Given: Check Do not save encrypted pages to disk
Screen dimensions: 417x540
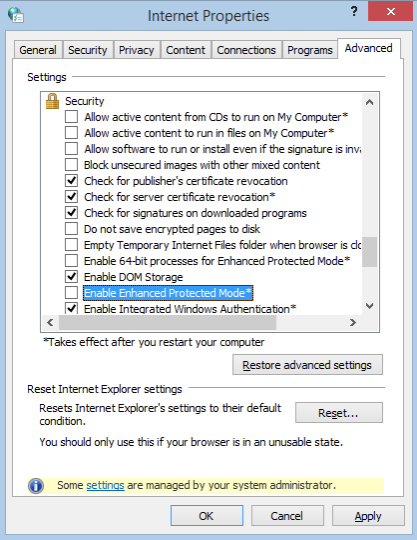Looking at the screenshot, I should click(x=71, y=229).
